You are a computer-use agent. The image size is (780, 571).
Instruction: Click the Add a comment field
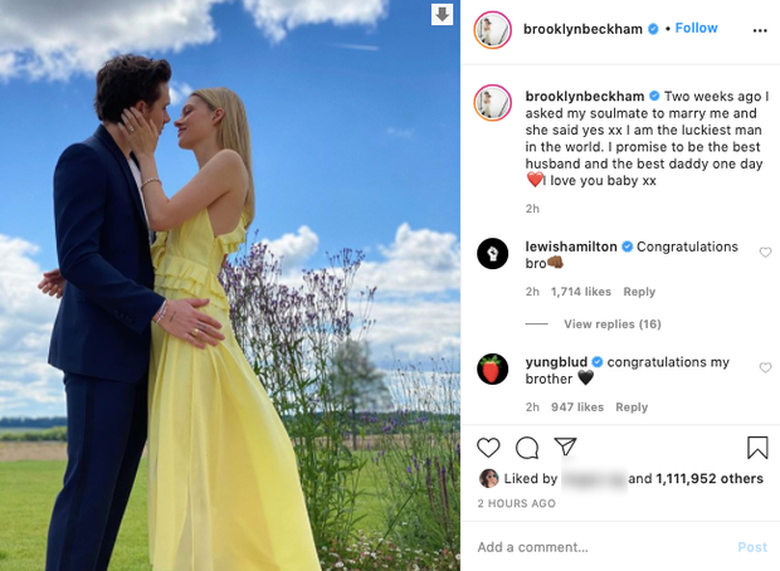pyautogui.click(x=597, y=547)
